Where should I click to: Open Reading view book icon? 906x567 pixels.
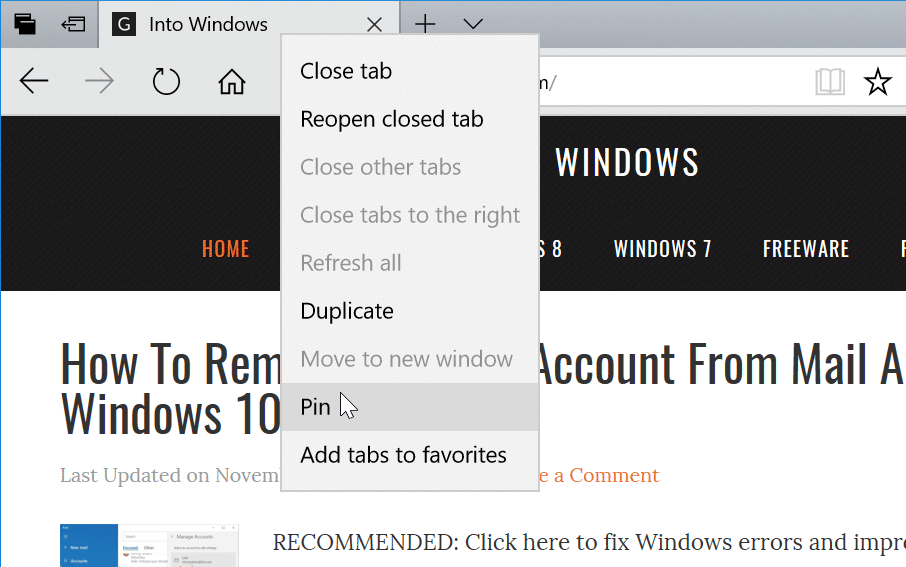point(830,81)
